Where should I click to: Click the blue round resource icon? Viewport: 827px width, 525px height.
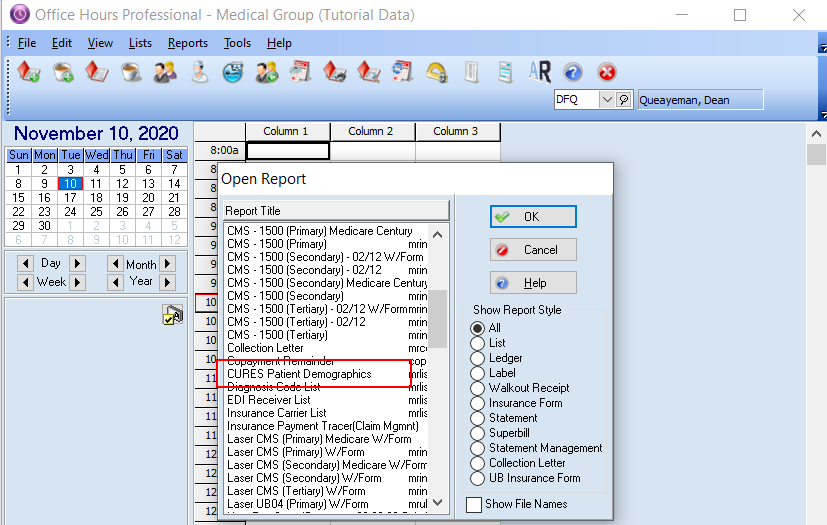point(233,72)
